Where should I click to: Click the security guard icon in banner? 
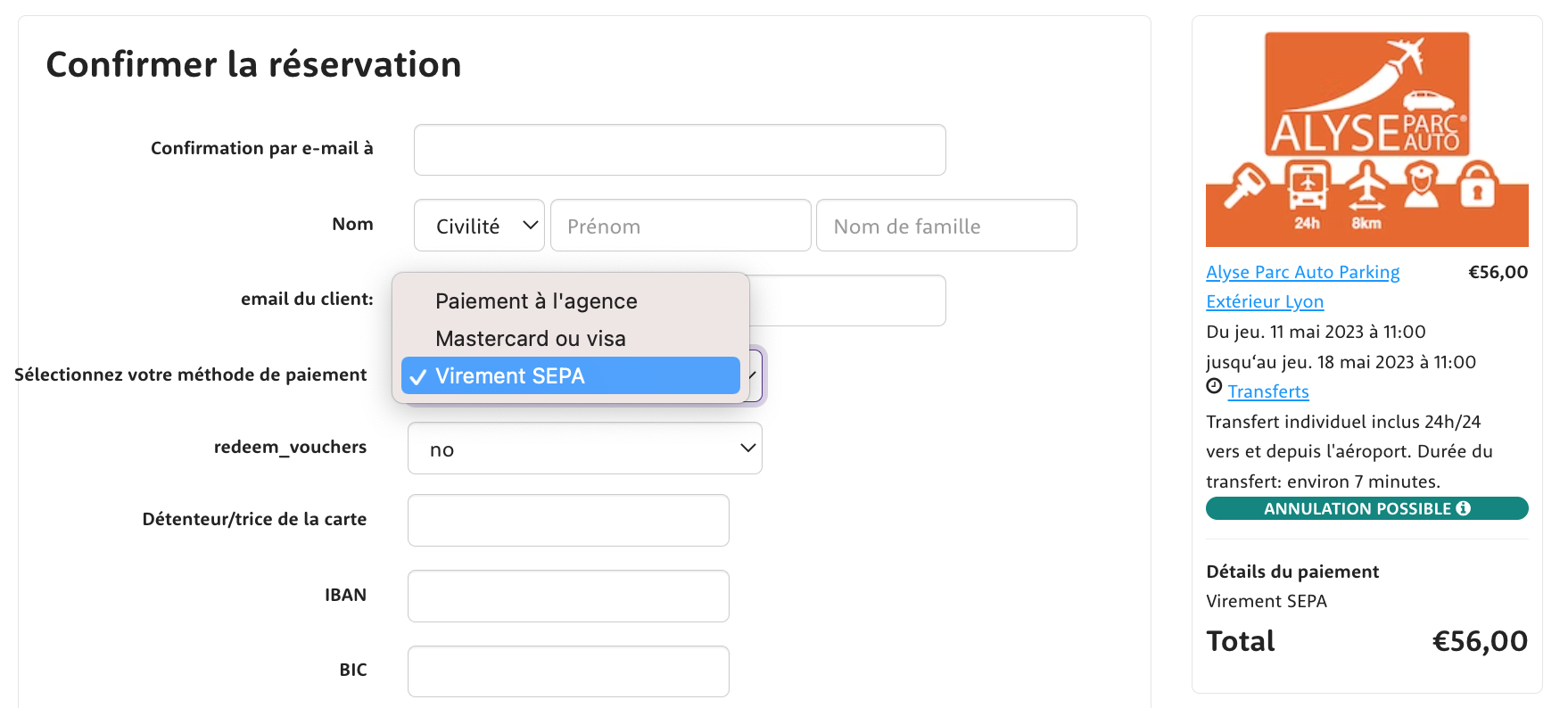pyautogui.click(x=1422, y=185)
